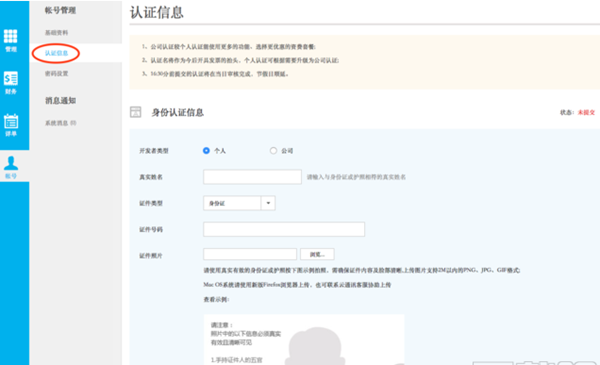Click the 真实姓名 hint text beside input
This screenshot has width=600, height=365.
(x=356, y=177)
